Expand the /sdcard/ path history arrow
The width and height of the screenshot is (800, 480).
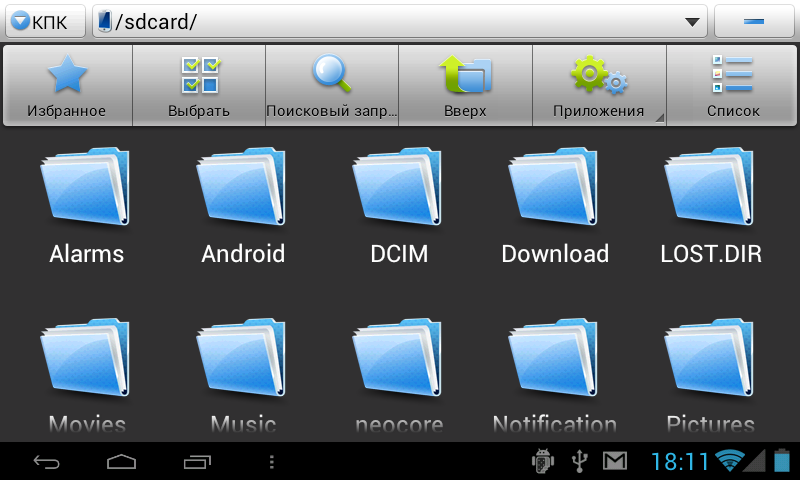pos(692,22)
